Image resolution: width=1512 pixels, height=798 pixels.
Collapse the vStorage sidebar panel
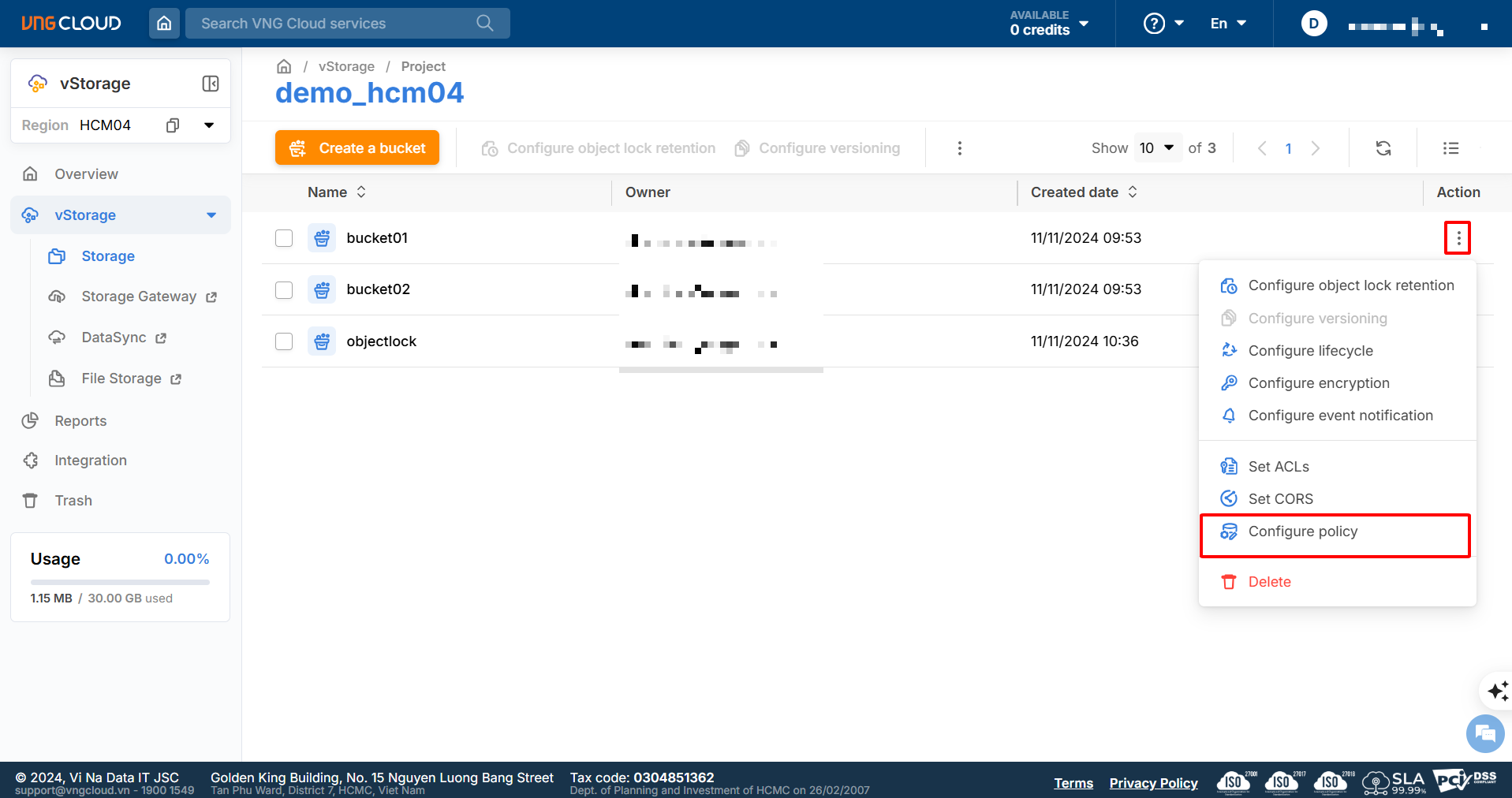coord(211,84)
